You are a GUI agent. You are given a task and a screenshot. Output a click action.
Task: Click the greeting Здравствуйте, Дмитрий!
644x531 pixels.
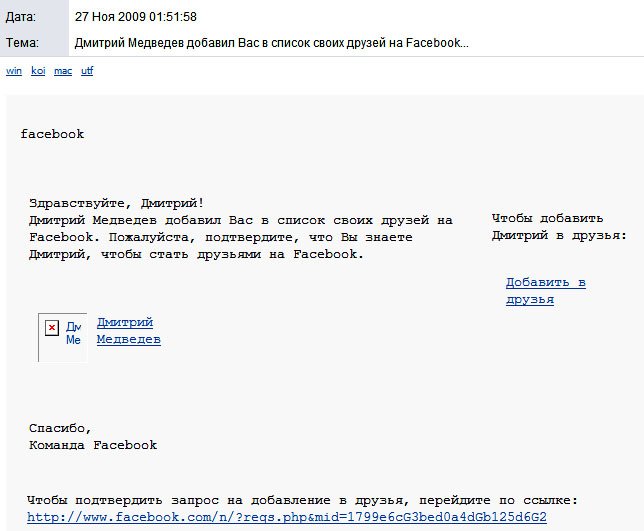tap(116, 202)
